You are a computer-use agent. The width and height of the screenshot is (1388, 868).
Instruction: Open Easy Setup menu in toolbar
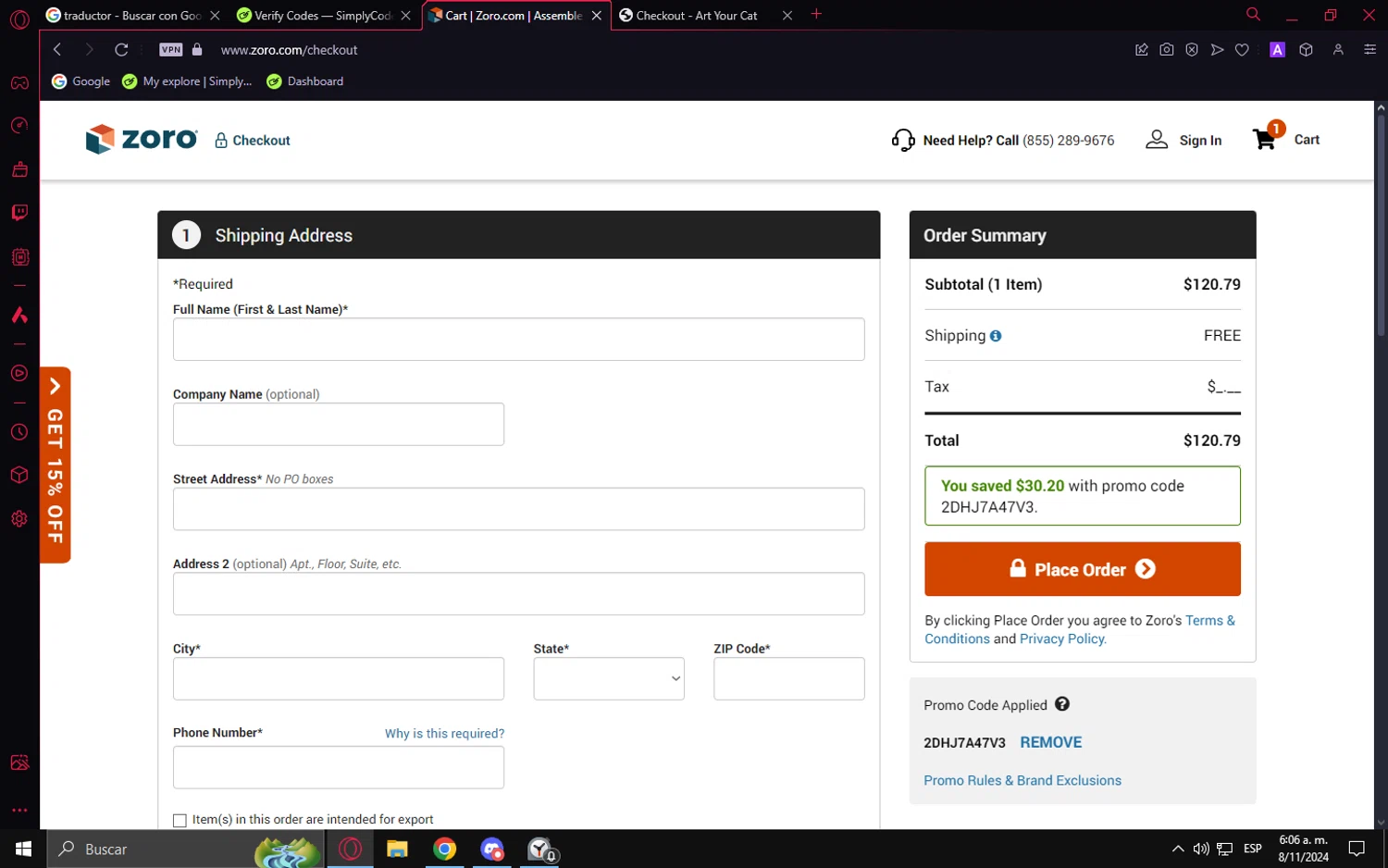pyautogui.click(x=1370, y=50)
